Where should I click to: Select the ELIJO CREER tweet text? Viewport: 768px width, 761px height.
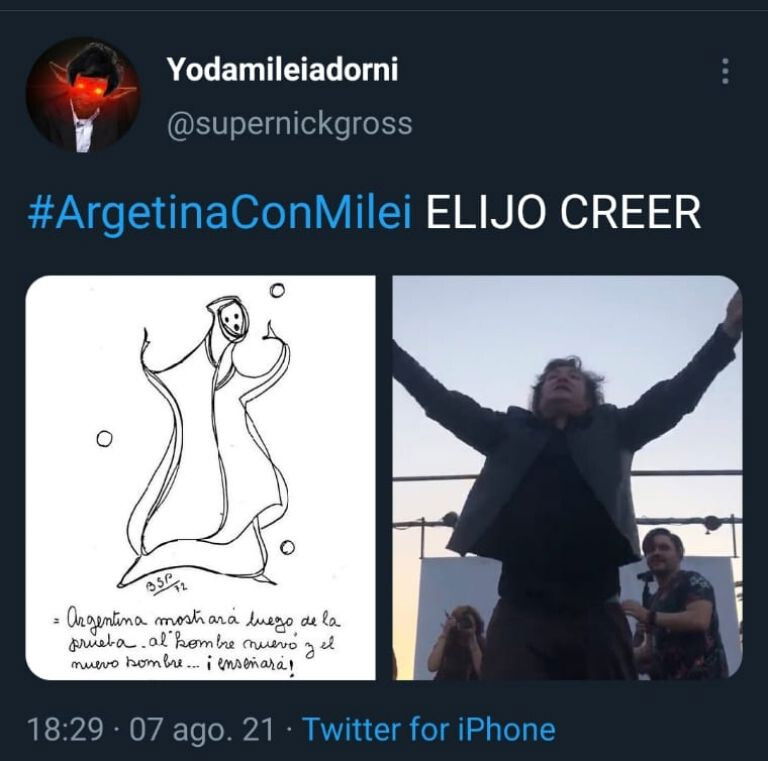(x=563, y=212)
